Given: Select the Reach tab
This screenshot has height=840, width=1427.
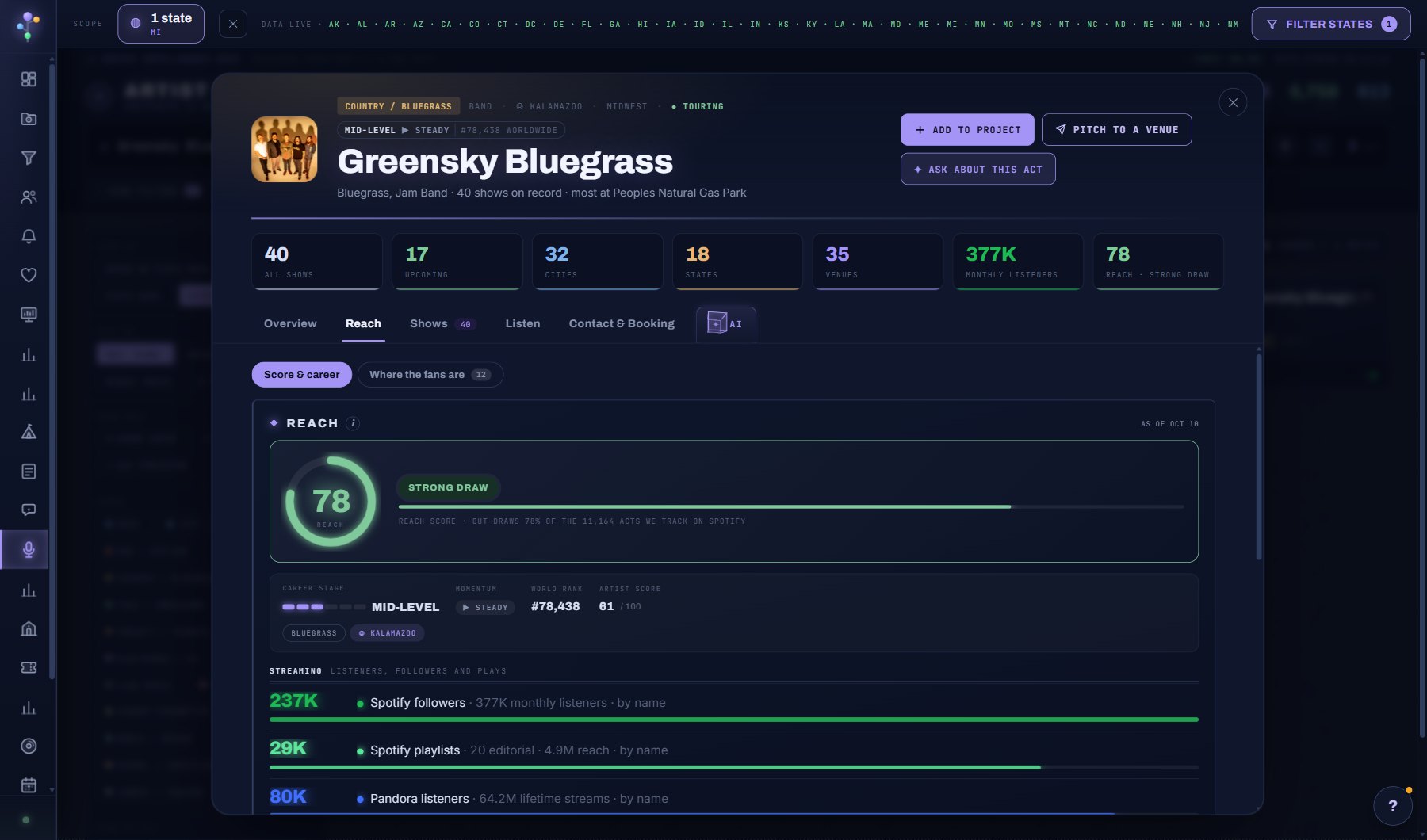Looking at the screenshot, I should click(x=363, y=323).
